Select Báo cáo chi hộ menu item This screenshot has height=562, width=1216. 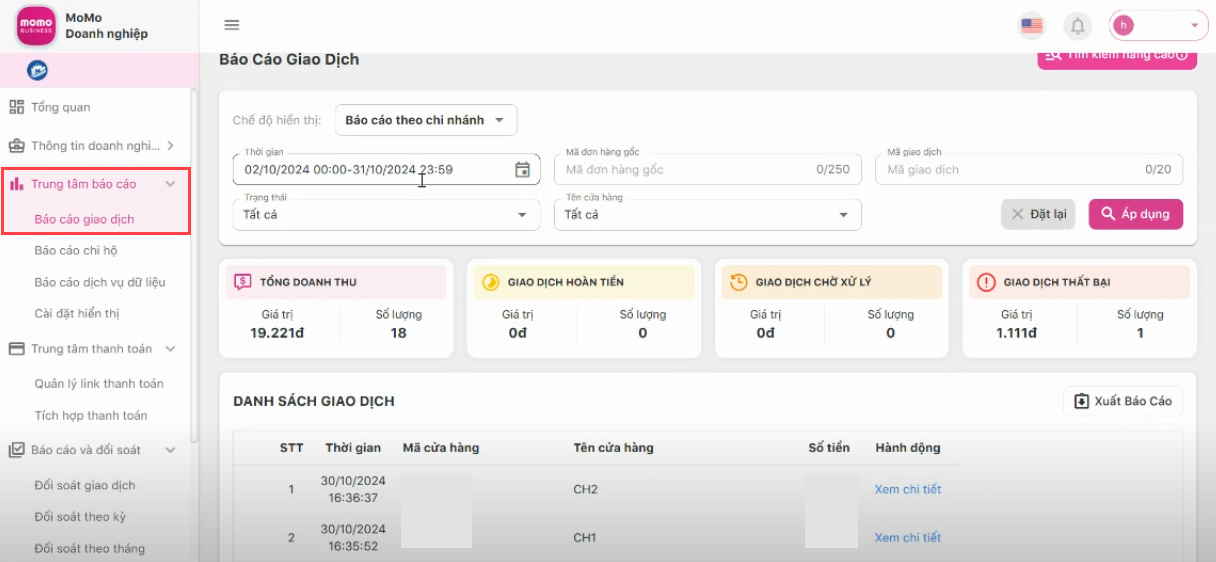point(76,251)
